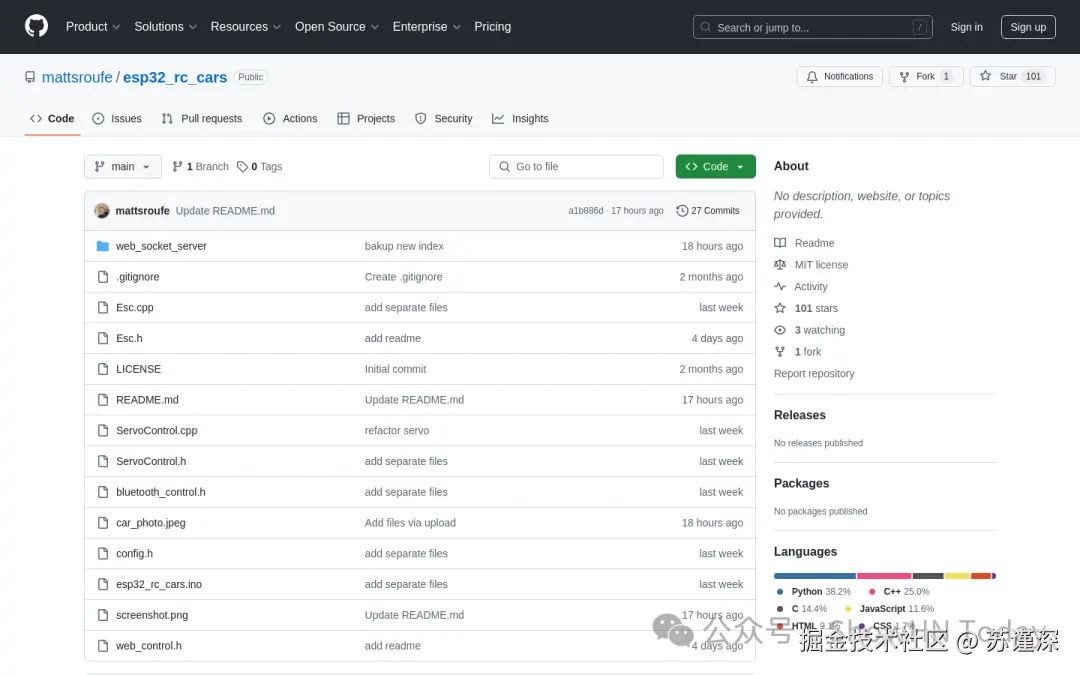Viewport: 1080px width, 675px height.
Task: Open the mattsroufe owner profile link
Action: (x=77, y=77)
